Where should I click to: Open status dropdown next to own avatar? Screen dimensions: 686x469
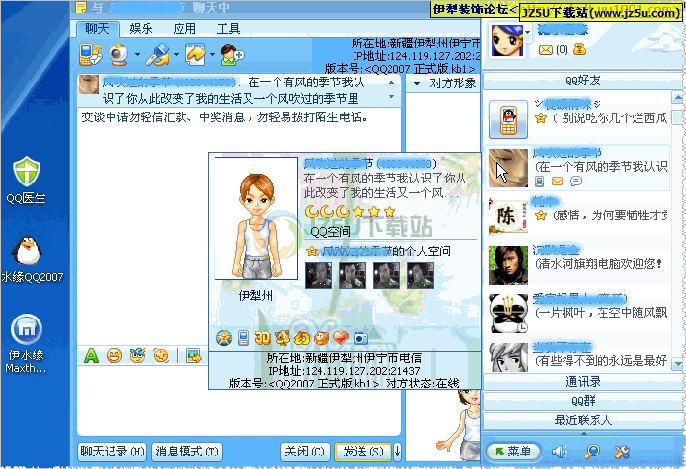pos(528,32)
